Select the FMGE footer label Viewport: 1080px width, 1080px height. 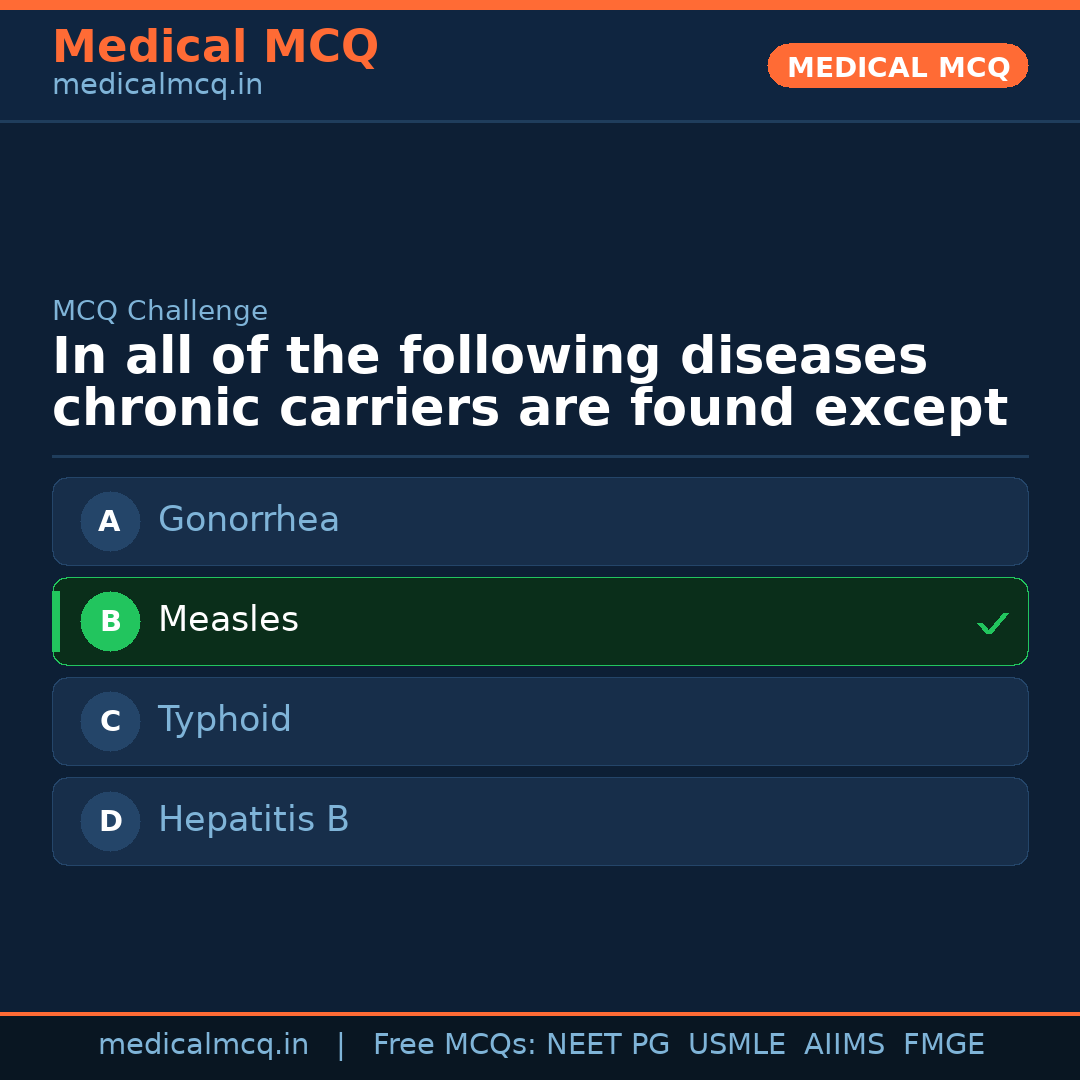[943, 1045]
